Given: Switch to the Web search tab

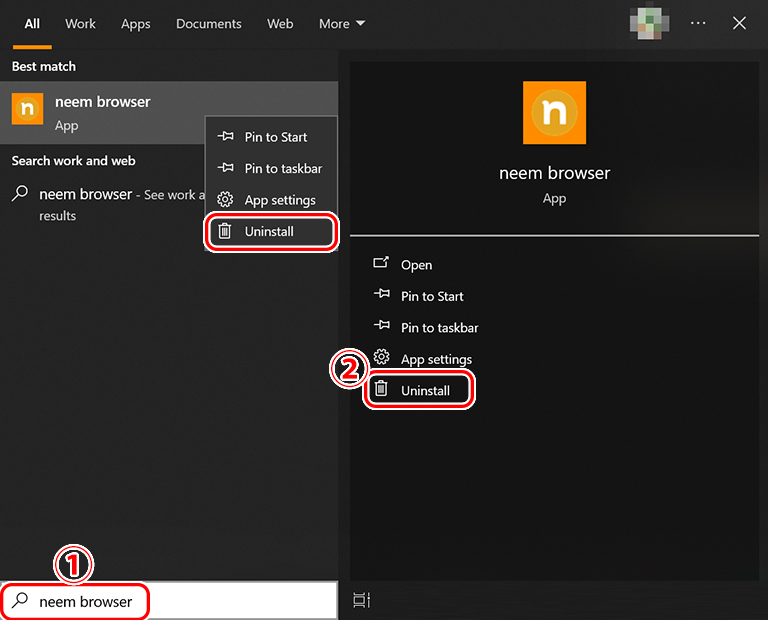Looking at the screenshot, I should [280, 24].
